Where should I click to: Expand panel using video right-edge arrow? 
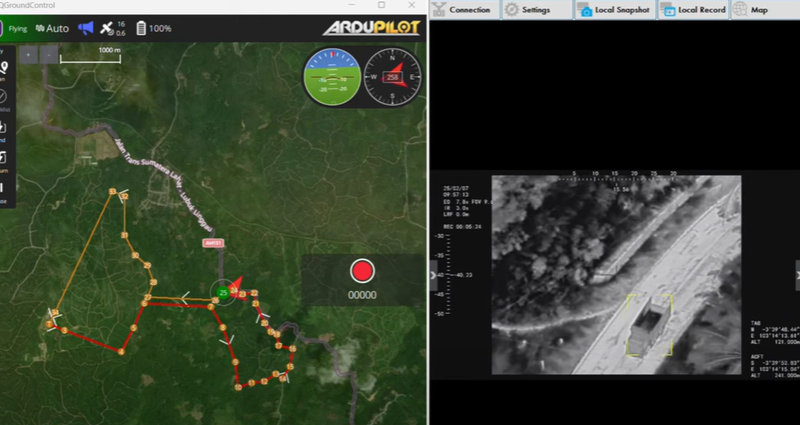coord(796,274)
